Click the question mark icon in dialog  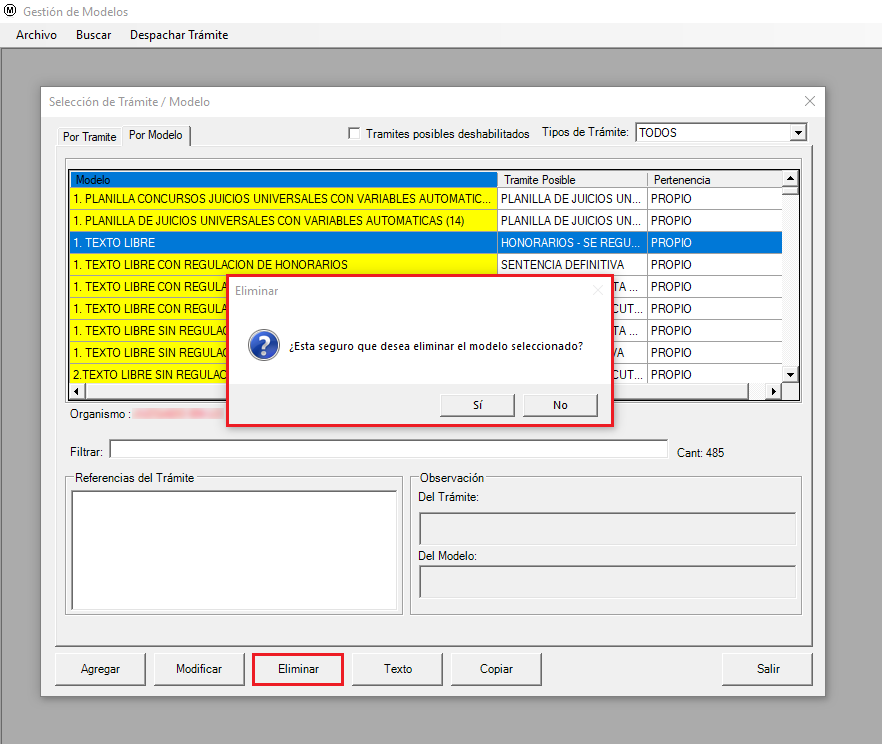click(x=264, y=345)
